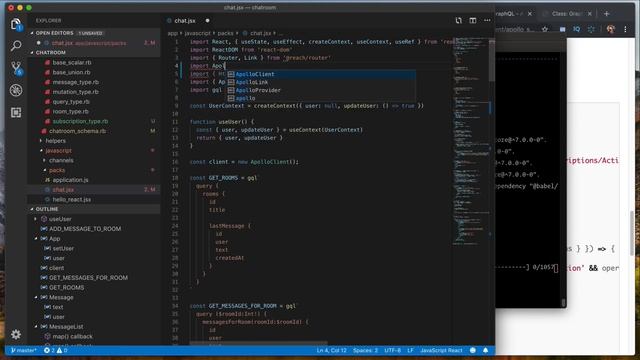Open hello_react.jsx file

[72, 200]
